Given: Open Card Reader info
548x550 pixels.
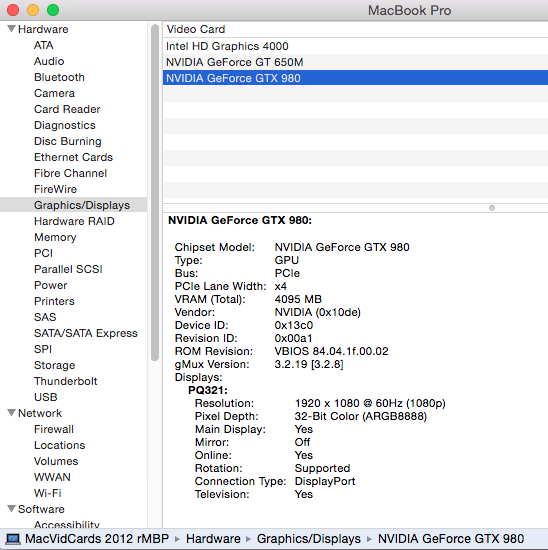Looking at the screenshot, I should pos(67,109).
